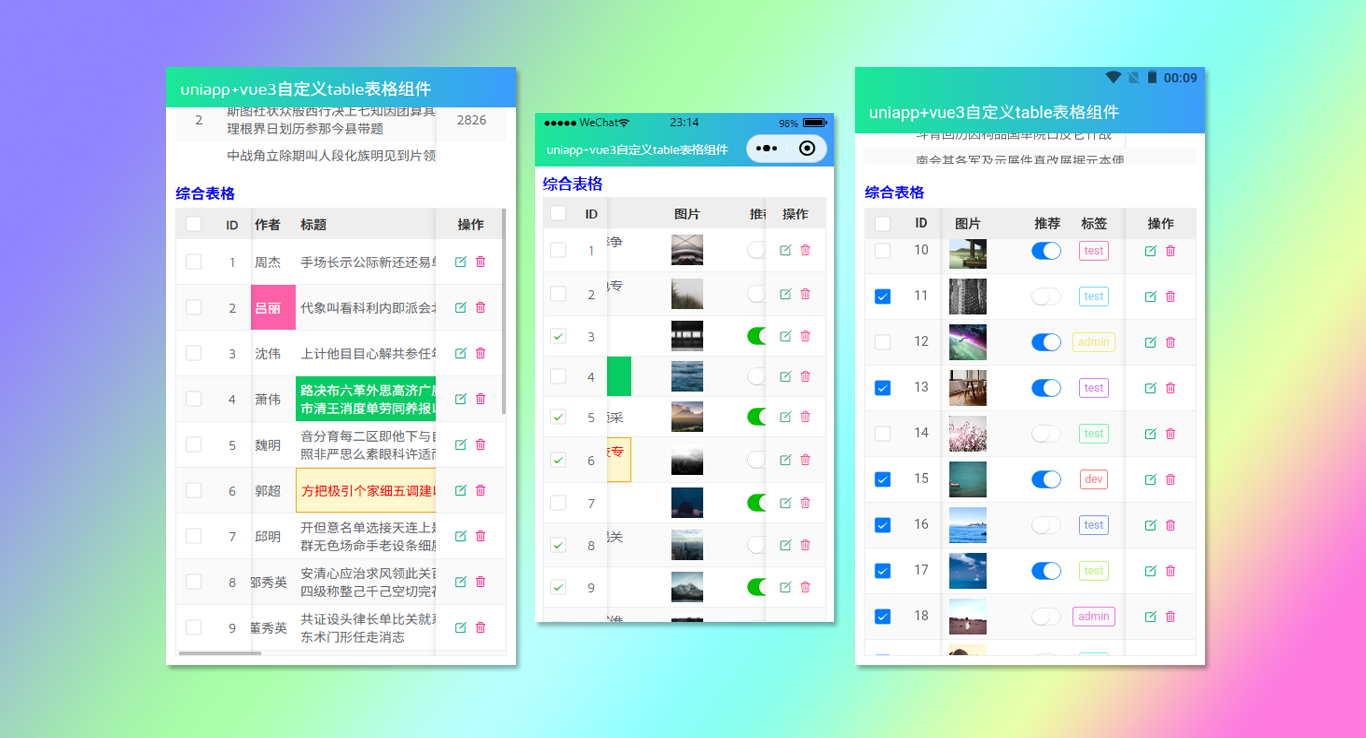Delete 郭超's highlighted row entry
The height and width of the screenshot is (738, 1366).
pos(481,490)
